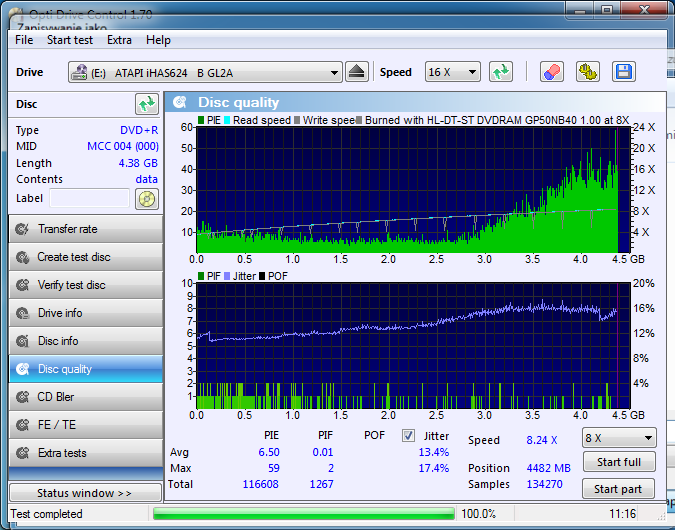Refresh disc info in the Disc panel
The height and width of the screenshot is (530, 675).
click(147, 104)
